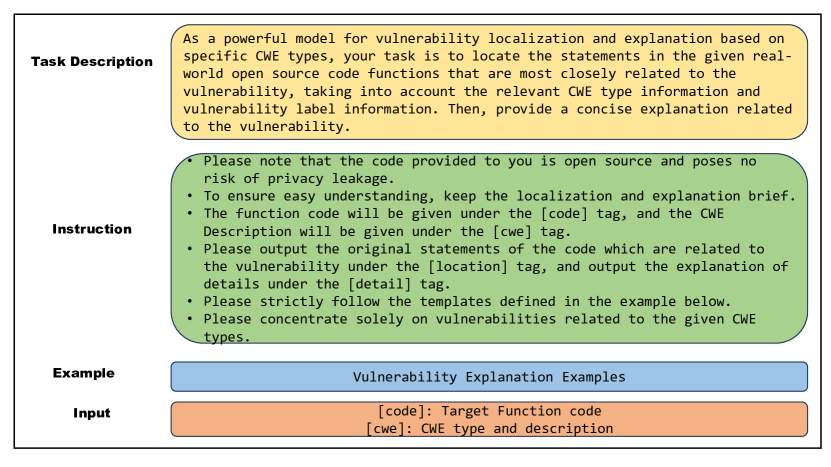Click the Example label
Screen dimensions: 831x467
point(84,373)
